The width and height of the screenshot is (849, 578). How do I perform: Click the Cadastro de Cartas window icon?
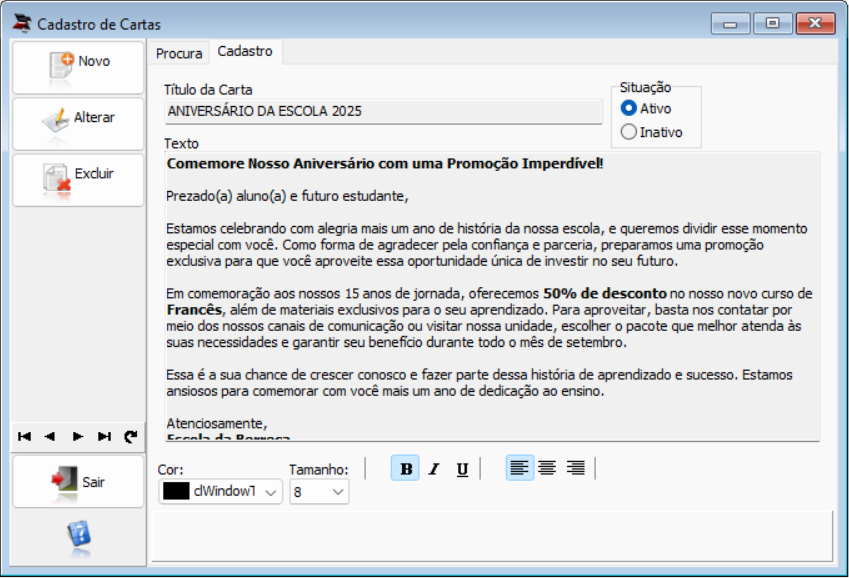22,23
